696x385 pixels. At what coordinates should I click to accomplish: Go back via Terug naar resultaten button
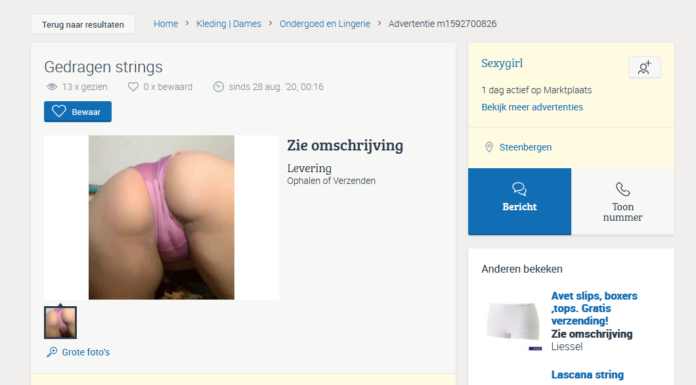[x=83, y=24]
